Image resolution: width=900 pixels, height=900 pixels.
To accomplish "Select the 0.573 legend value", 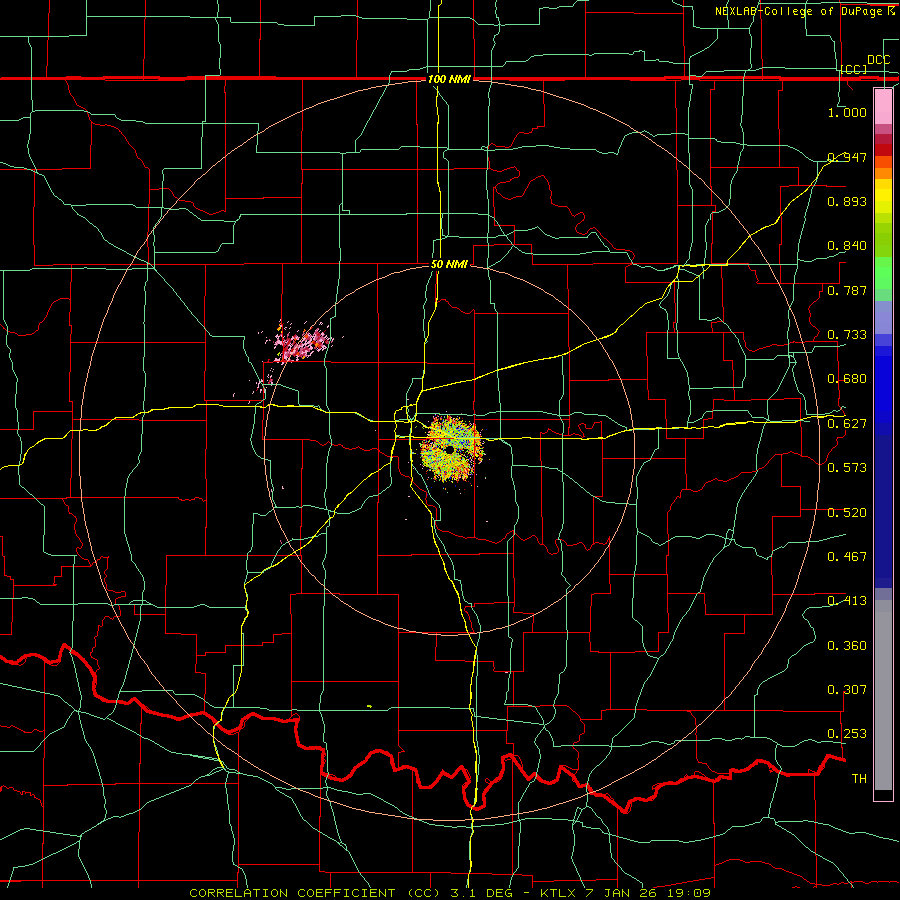I will click(x=847, y=468).
